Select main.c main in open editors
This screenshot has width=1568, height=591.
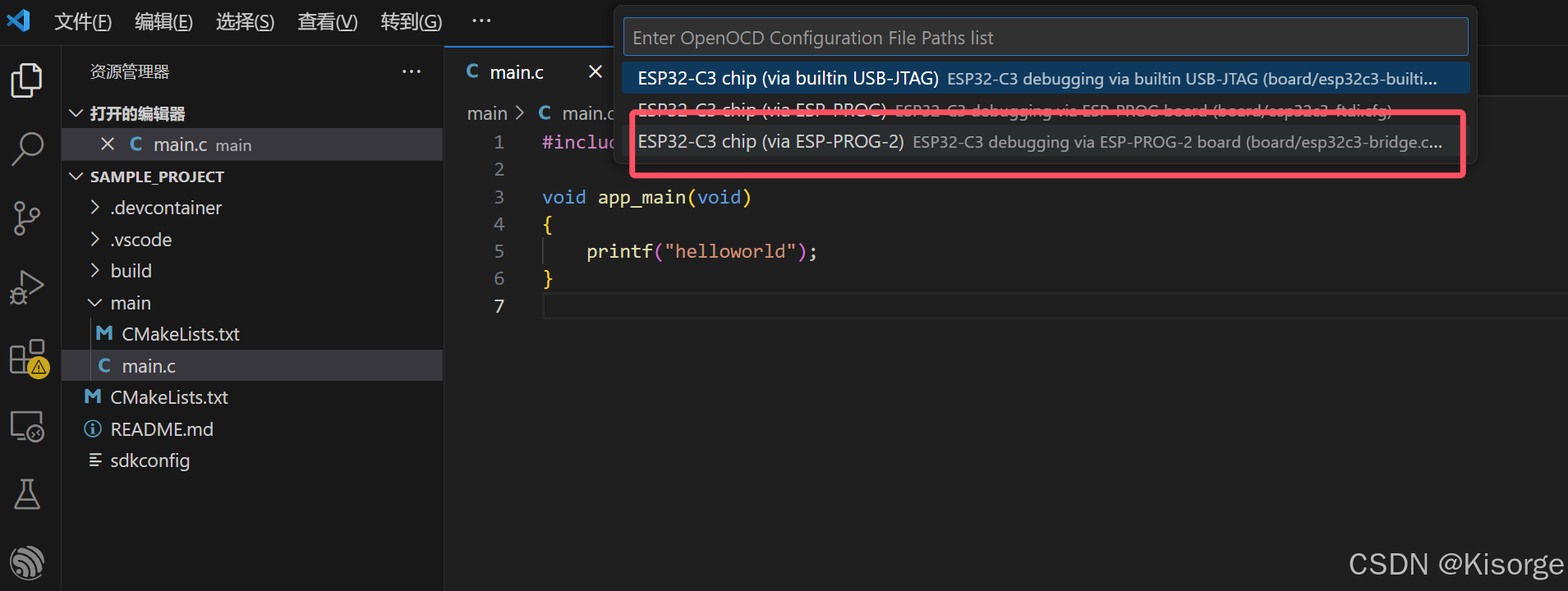(252, 144)
